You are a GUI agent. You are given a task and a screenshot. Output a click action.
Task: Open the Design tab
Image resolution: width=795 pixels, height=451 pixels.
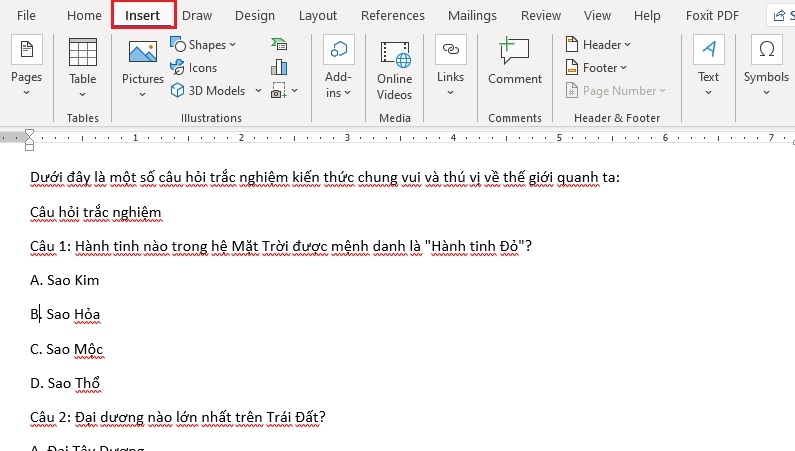pyautogui.click(x=255, y=16)
